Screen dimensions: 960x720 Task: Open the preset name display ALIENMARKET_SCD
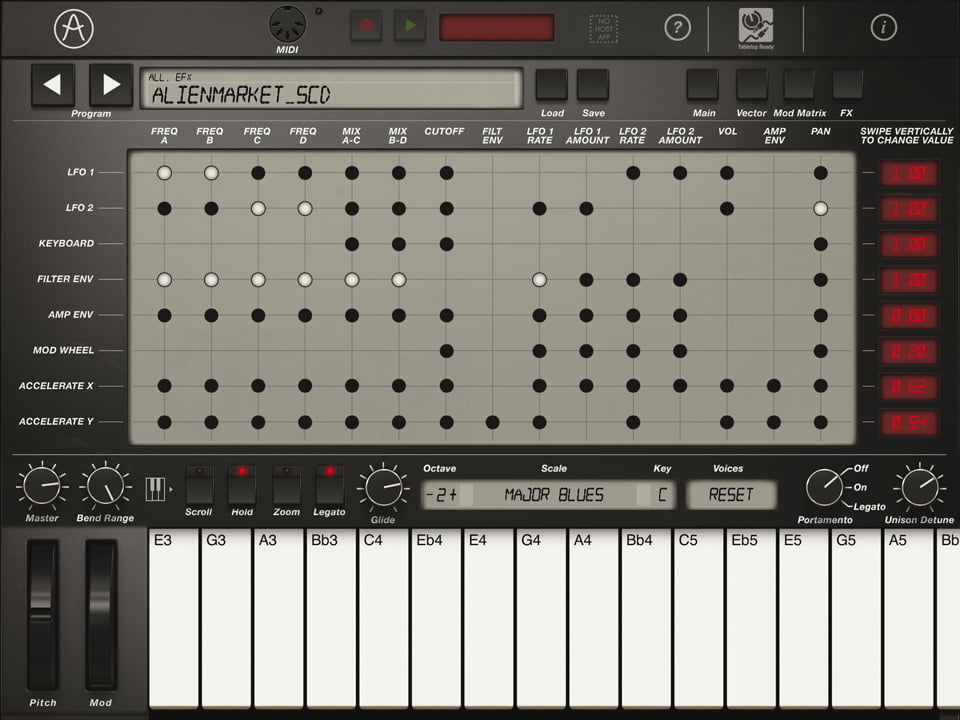(330, 89)
